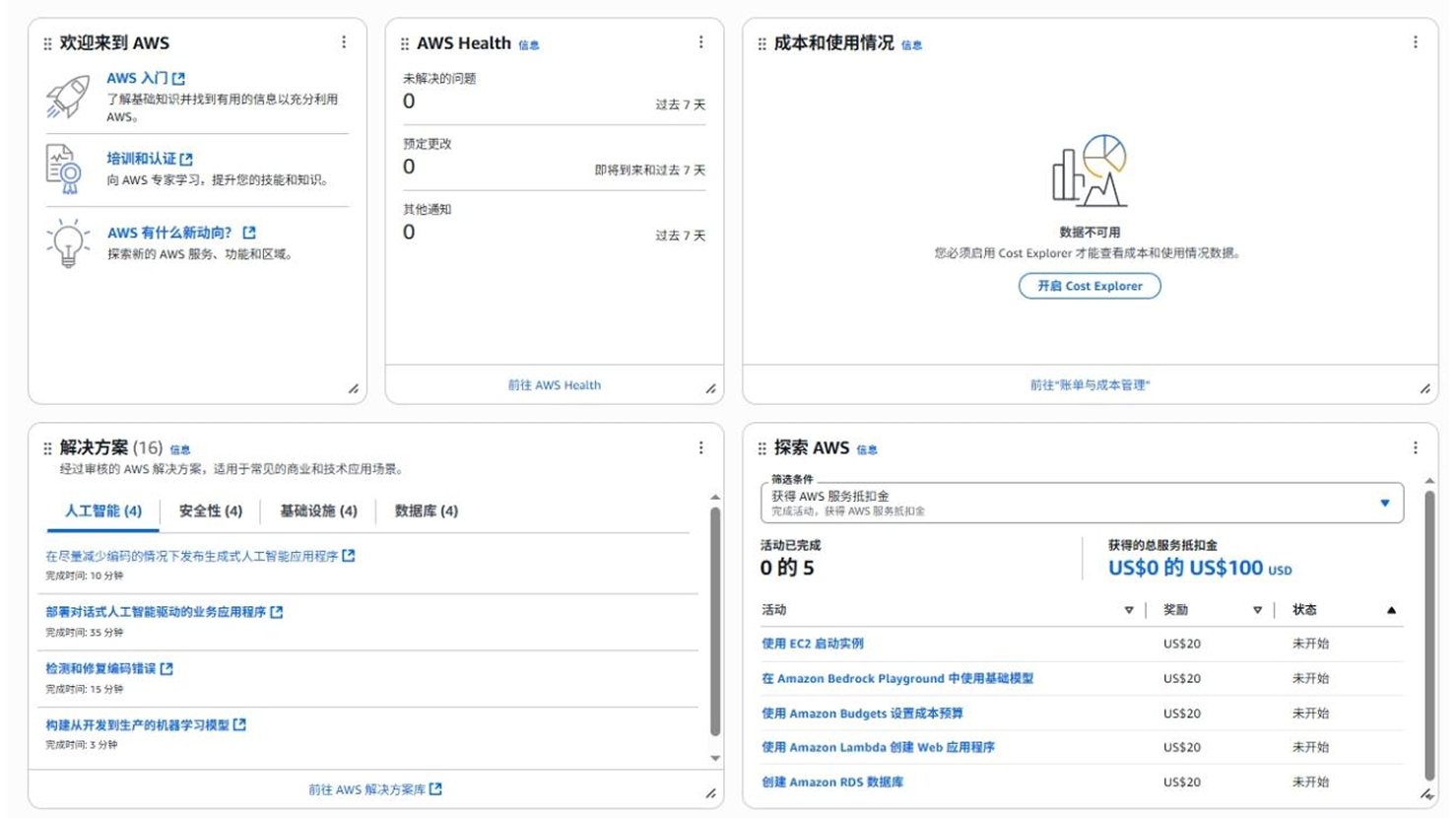Click the resize handle of 欢迎来到 AWS widget

click(x=354, y=389)
